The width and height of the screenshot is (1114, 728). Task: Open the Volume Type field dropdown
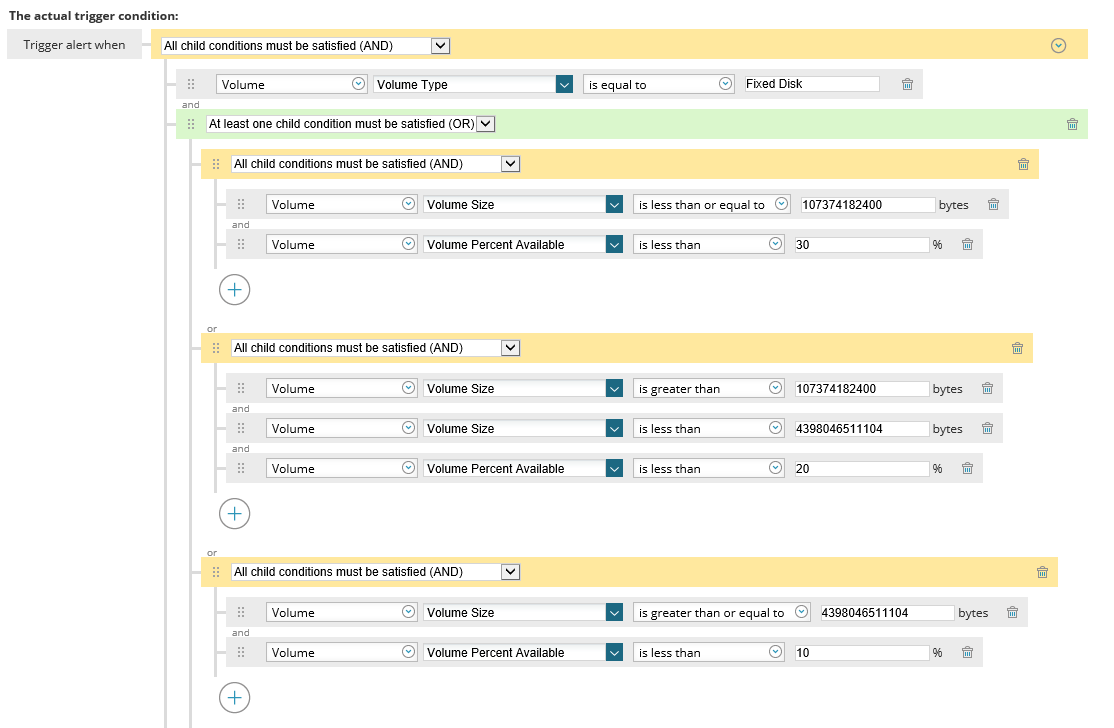(564, 85)
